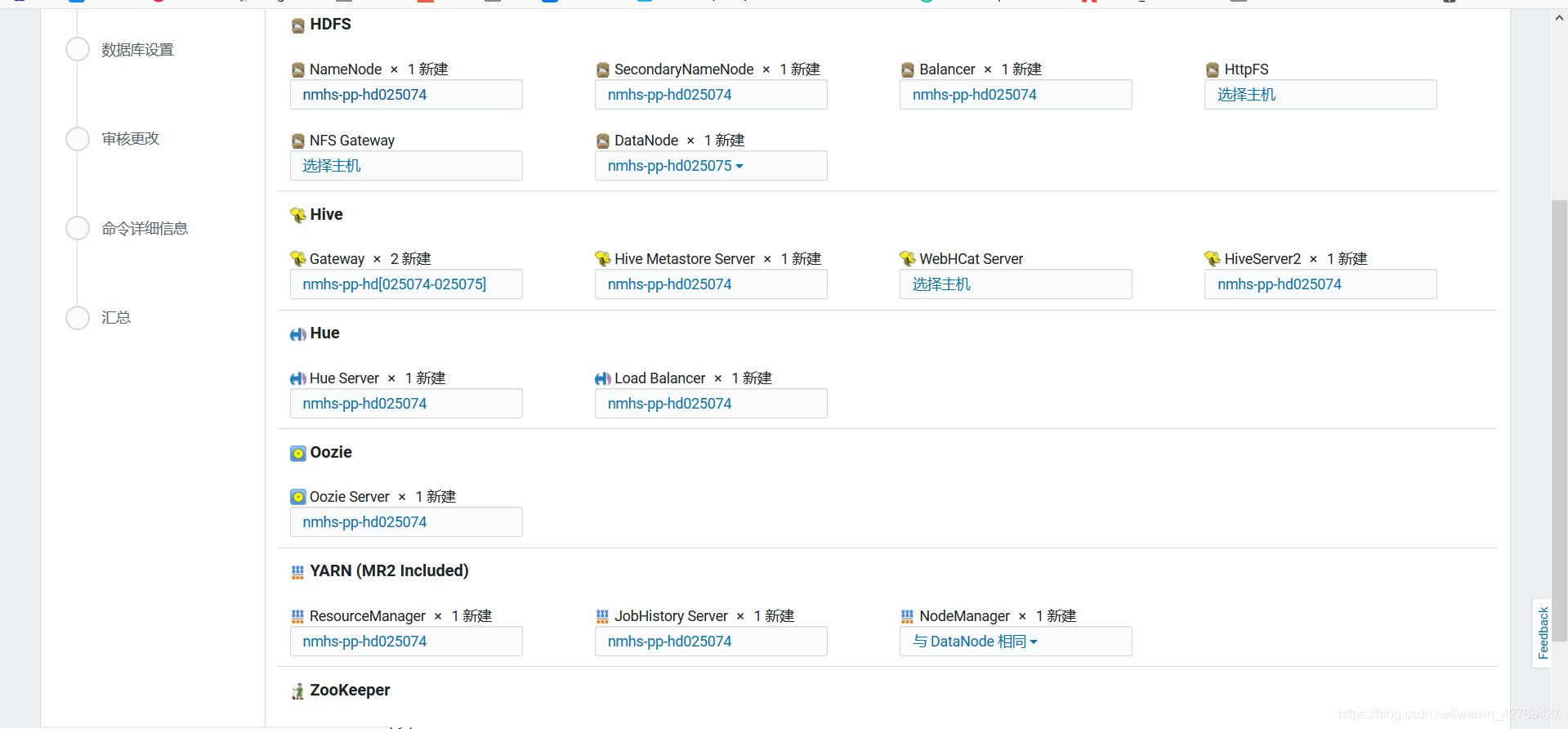The width and height of the screenshot is (1568, 729).
Task: Click the ZooKeeper service icon
Action: [x=298, y=691]
